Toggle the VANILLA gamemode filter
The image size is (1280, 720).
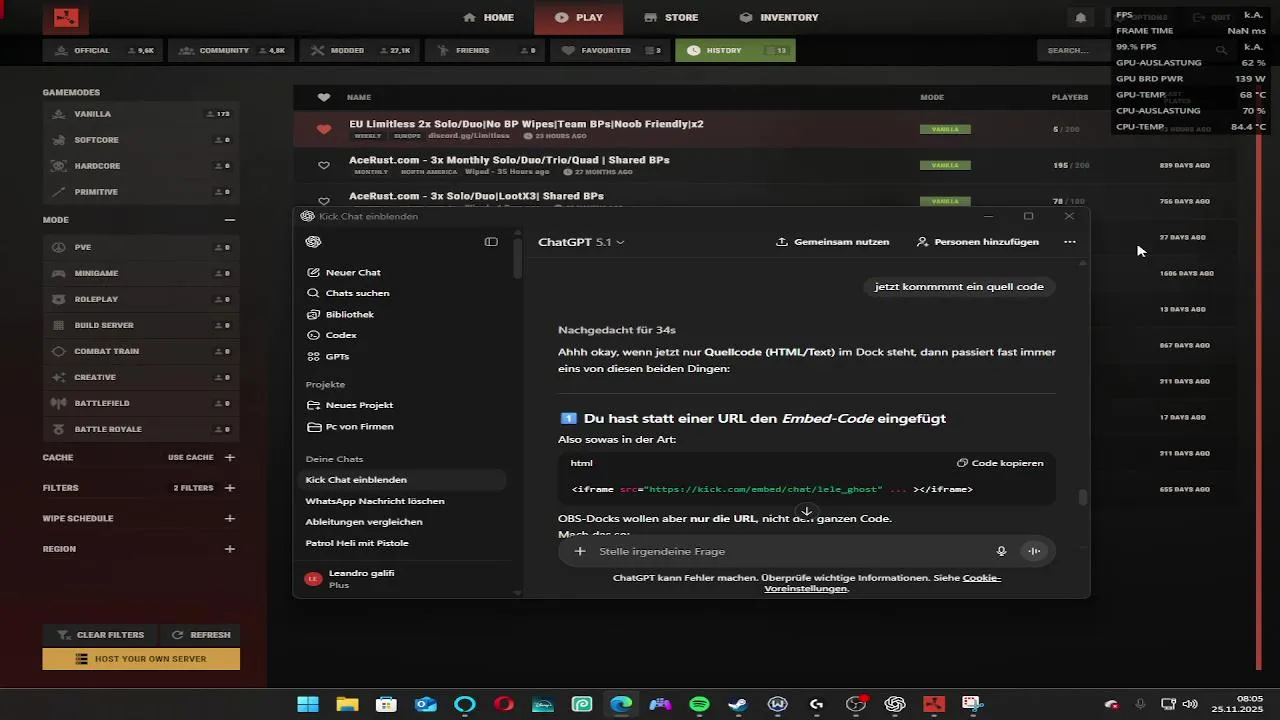click(x=141, y=114)
